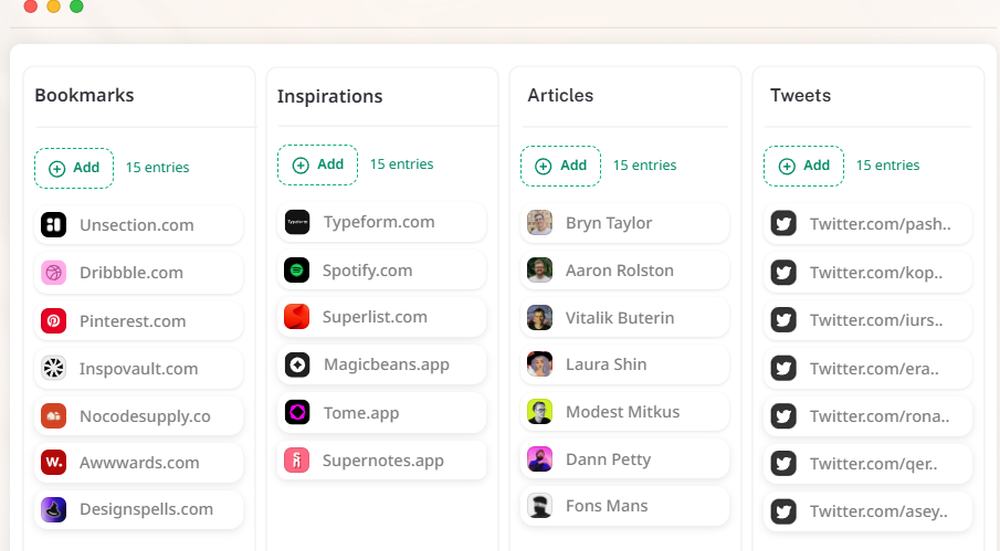The height and width of the screenshot is (551, 1000).
Task: Add a new entry to Bookmarks
Action: (74, 168)
